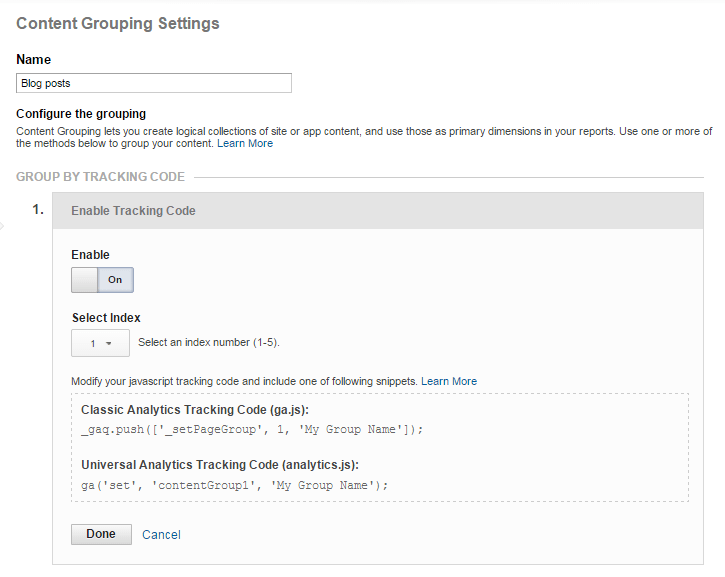The width and height of the screenshot is (725, 577).
Task: Click the Select an index number (1-5) hint
Action: pos(209,343)
